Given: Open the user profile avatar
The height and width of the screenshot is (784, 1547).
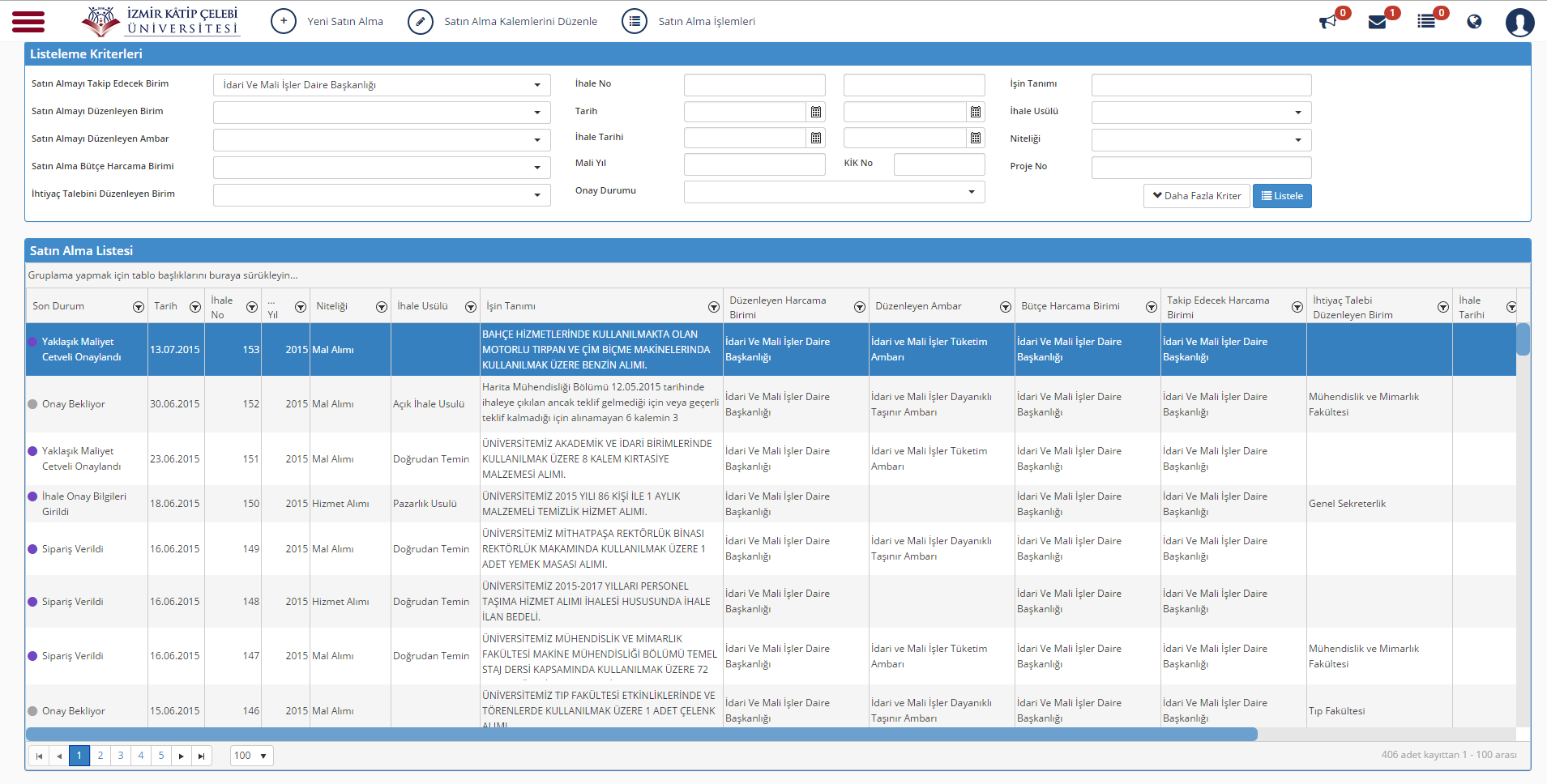Looking at the screenshot, I should [x=1520, y=22].
